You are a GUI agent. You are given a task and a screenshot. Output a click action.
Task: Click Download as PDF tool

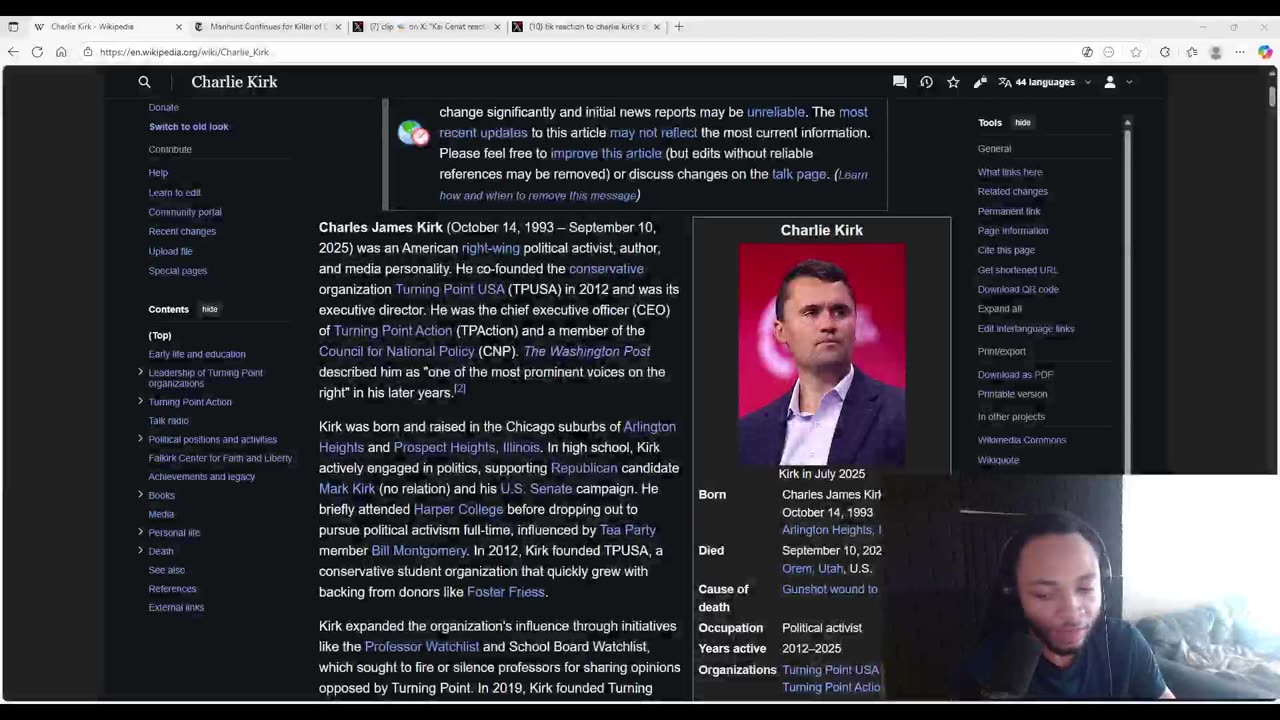(x=1015, y=374)
